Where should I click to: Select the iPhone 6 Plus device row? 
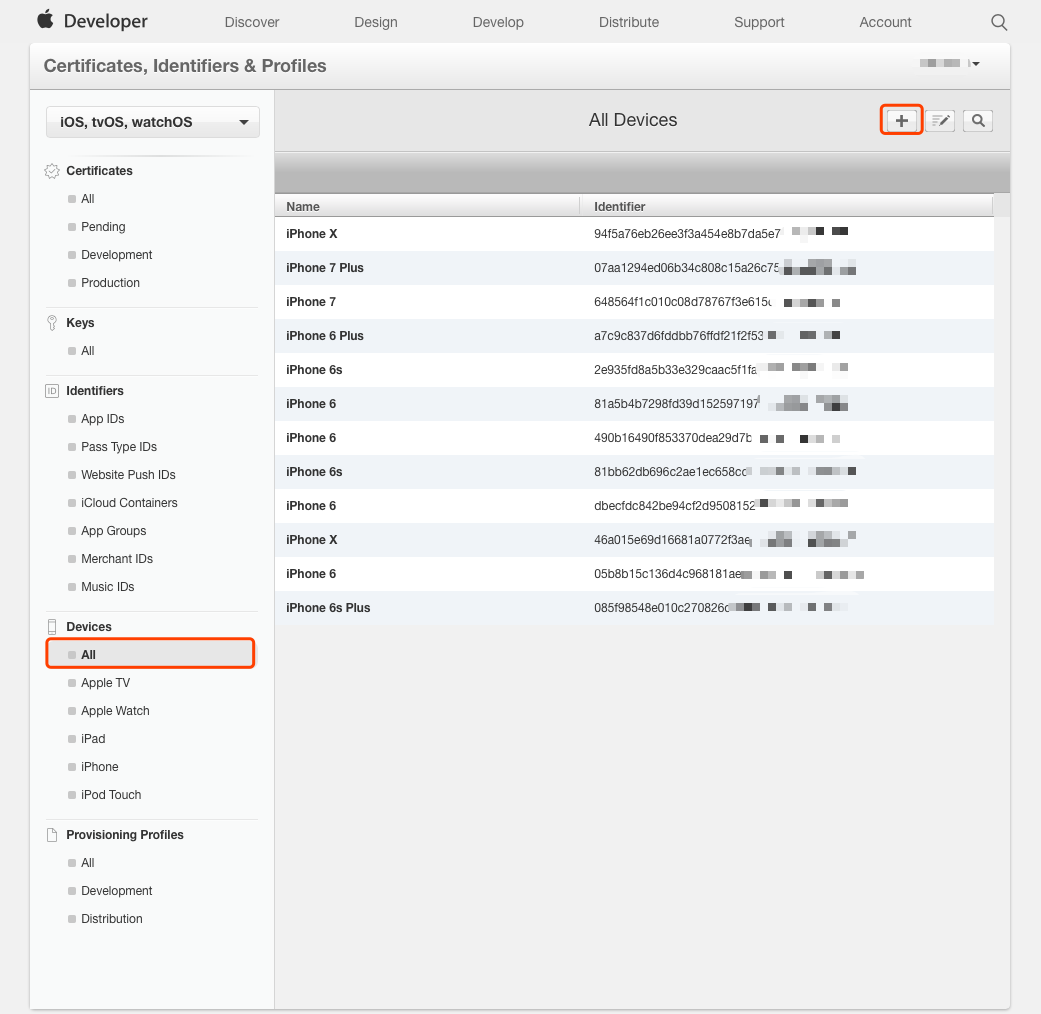coord(634,335)
